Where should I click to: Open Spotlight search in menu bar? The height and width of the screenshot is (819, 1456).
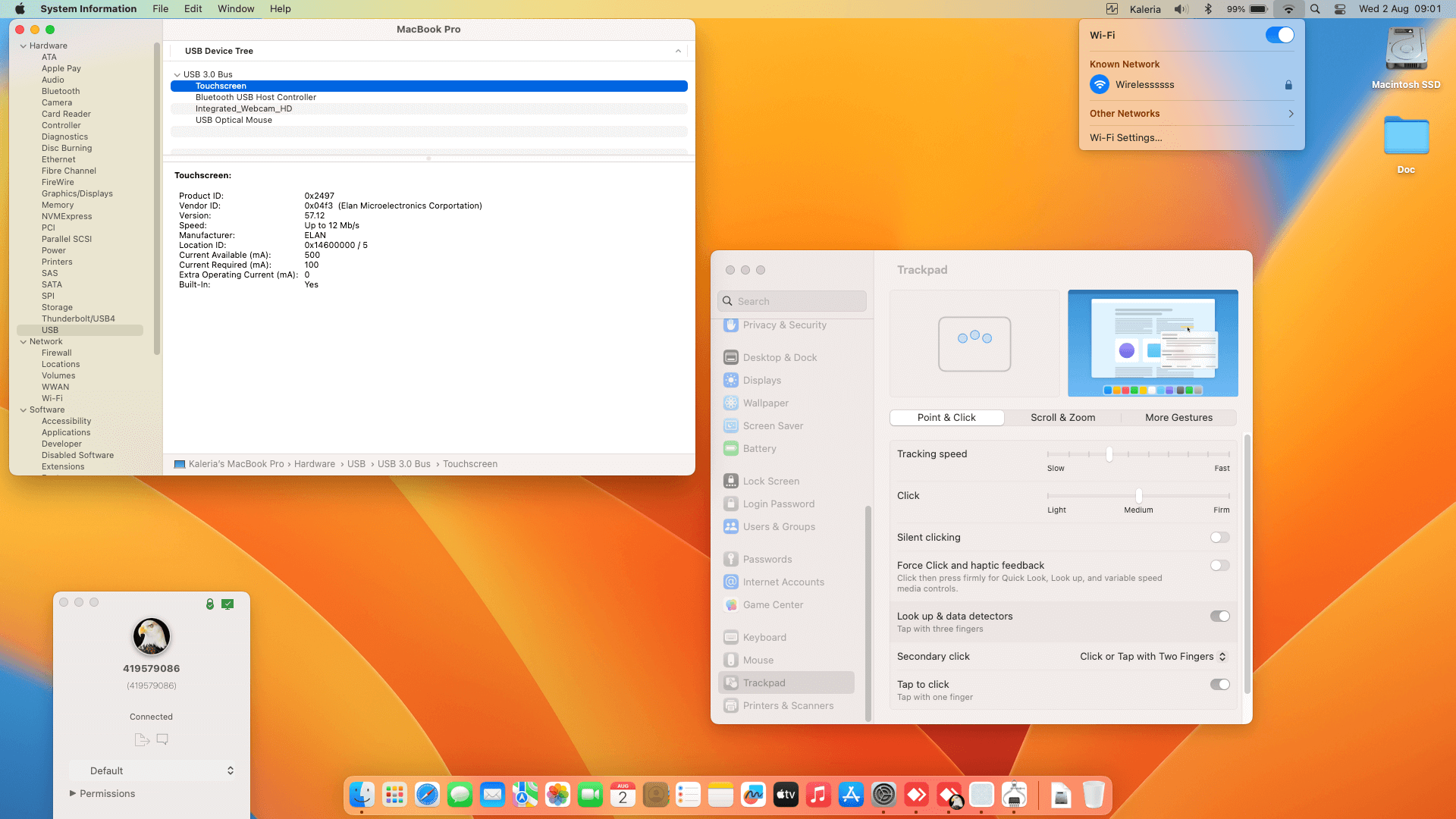1315,9
